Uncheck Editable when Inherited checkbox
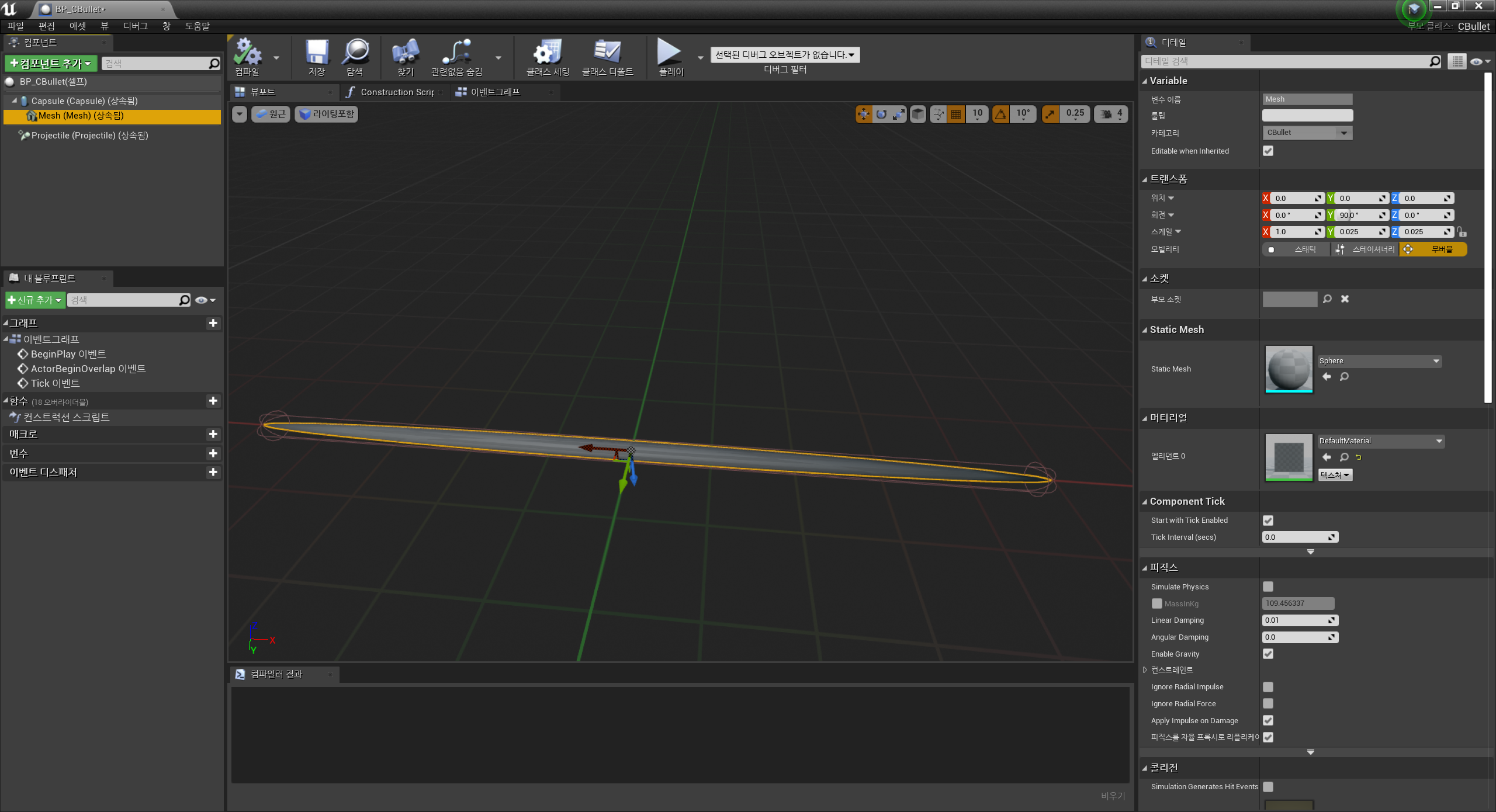Image resolution: width=1496 pixels, height=812 pixels. (1268, 151)
